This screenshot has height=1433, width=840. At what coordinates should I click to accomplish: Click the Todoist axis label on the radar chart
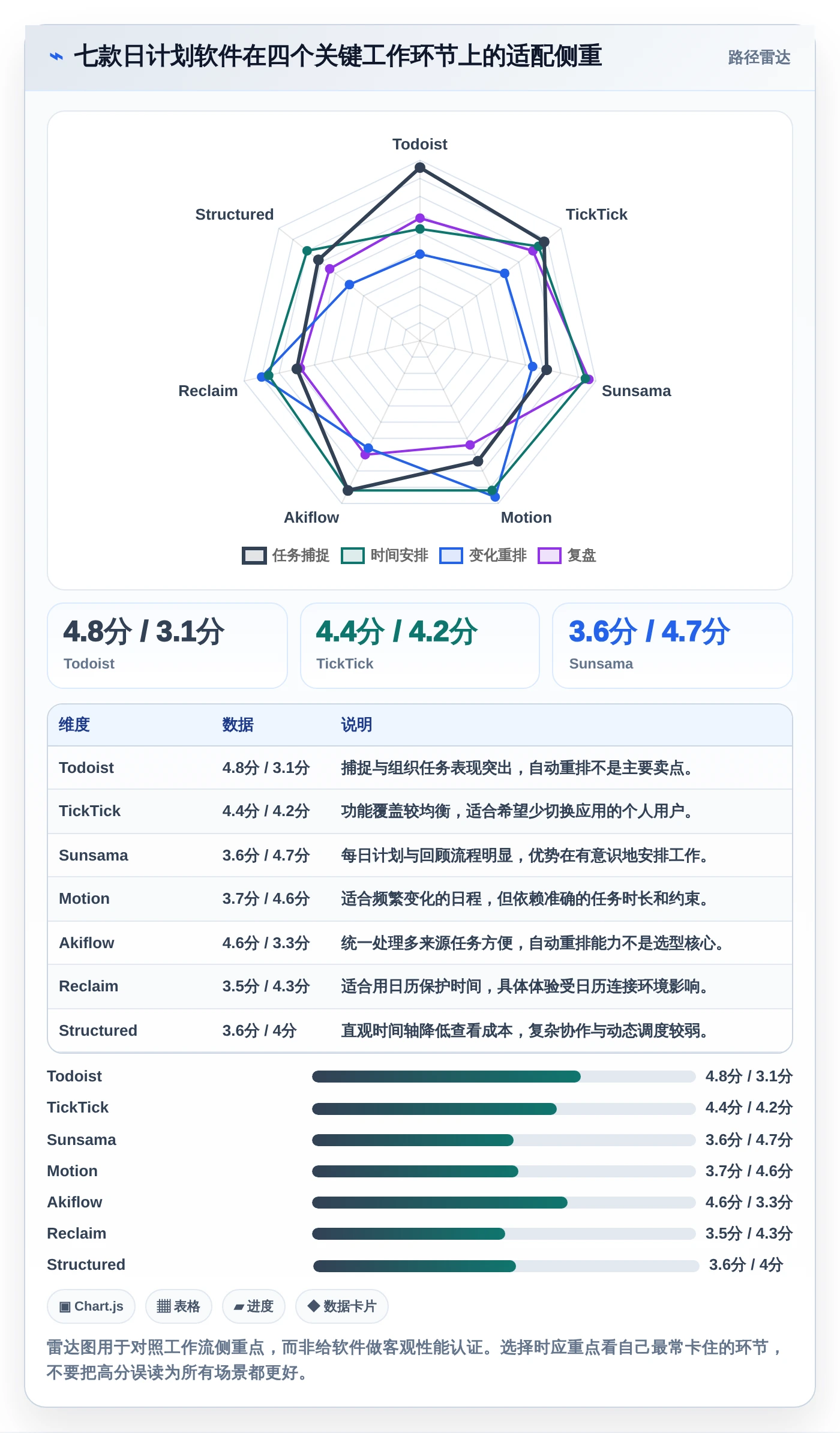tap(420, 145)
